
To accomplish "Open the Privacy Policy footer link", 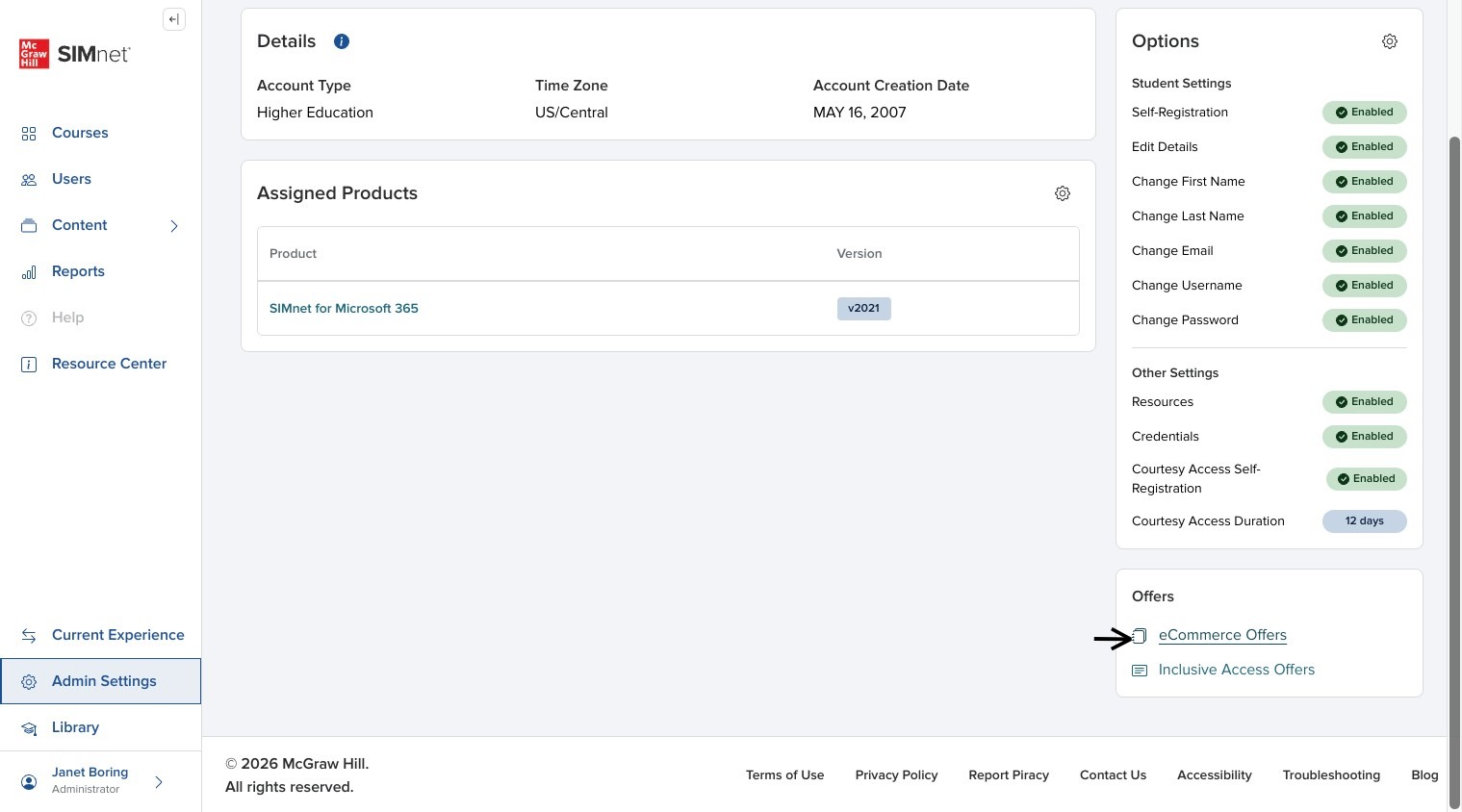I will tap(897, 775).
